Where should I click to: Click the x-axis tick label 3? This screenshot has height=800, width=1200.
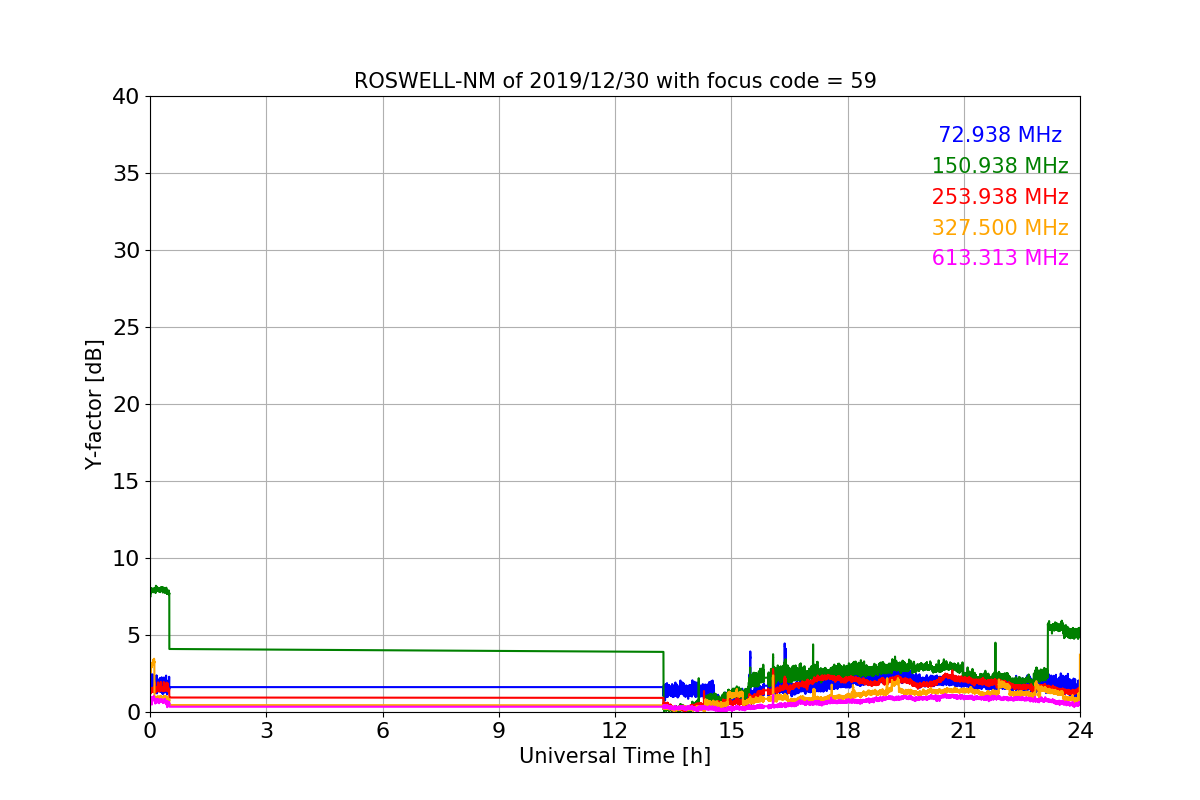266,731
